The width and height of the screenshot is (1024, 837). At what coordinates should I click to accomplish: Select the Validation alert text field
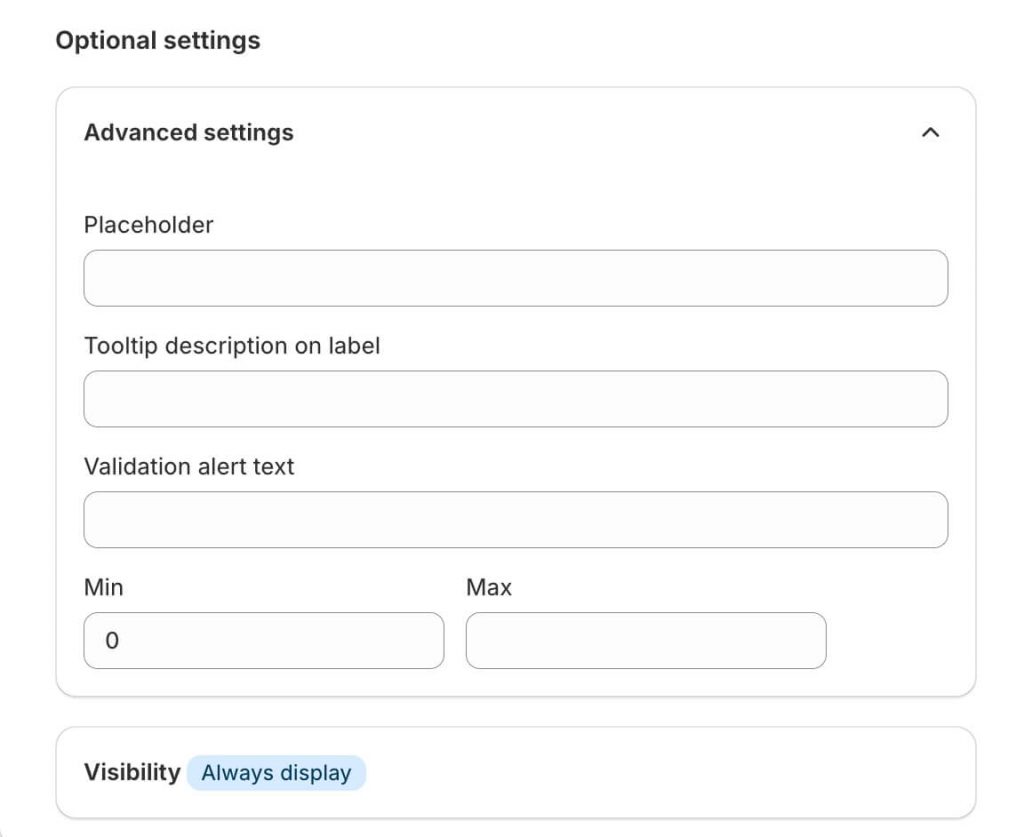click(x=515, y=520)
